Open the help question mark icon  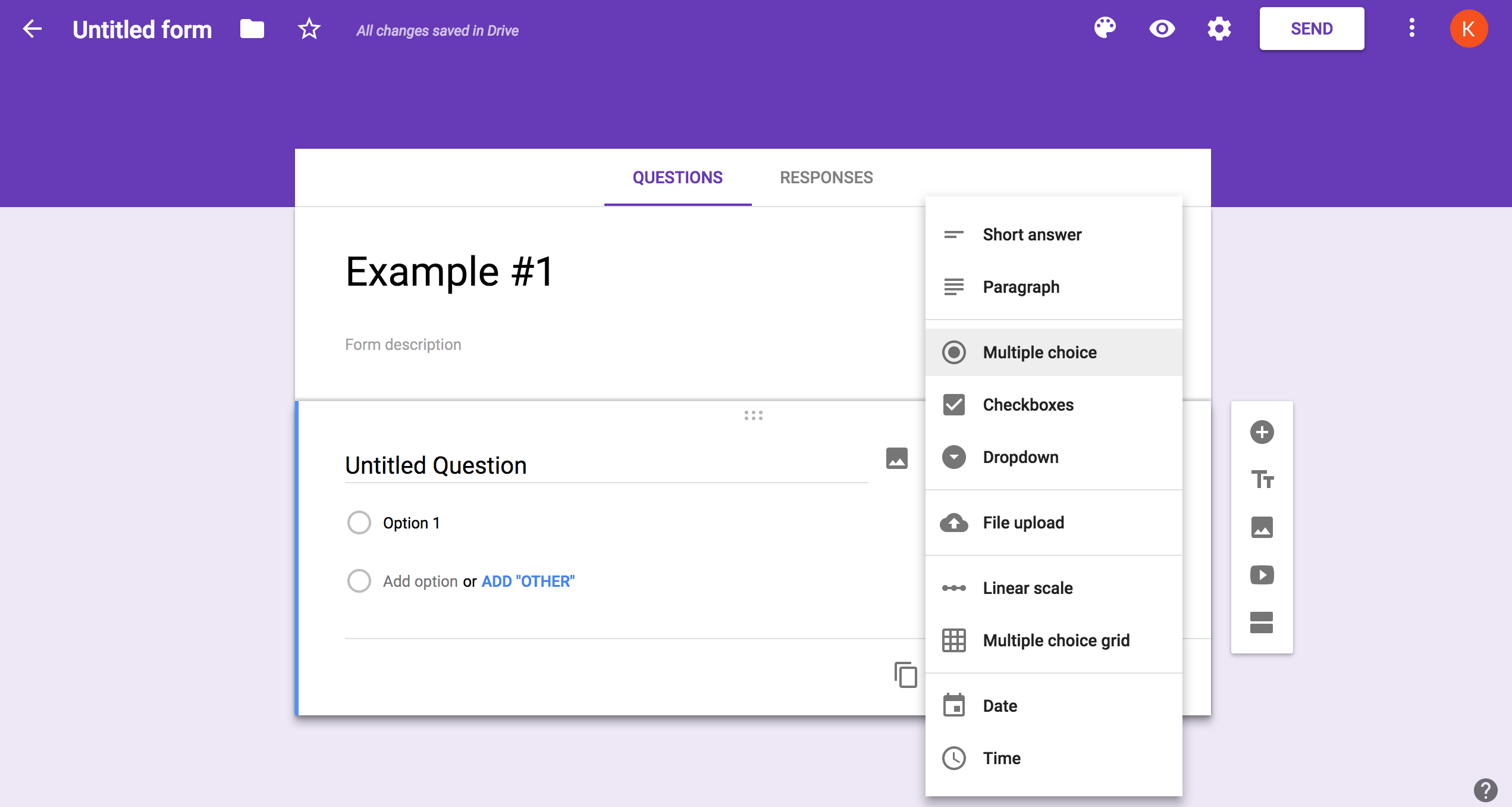pos(1485,790)
